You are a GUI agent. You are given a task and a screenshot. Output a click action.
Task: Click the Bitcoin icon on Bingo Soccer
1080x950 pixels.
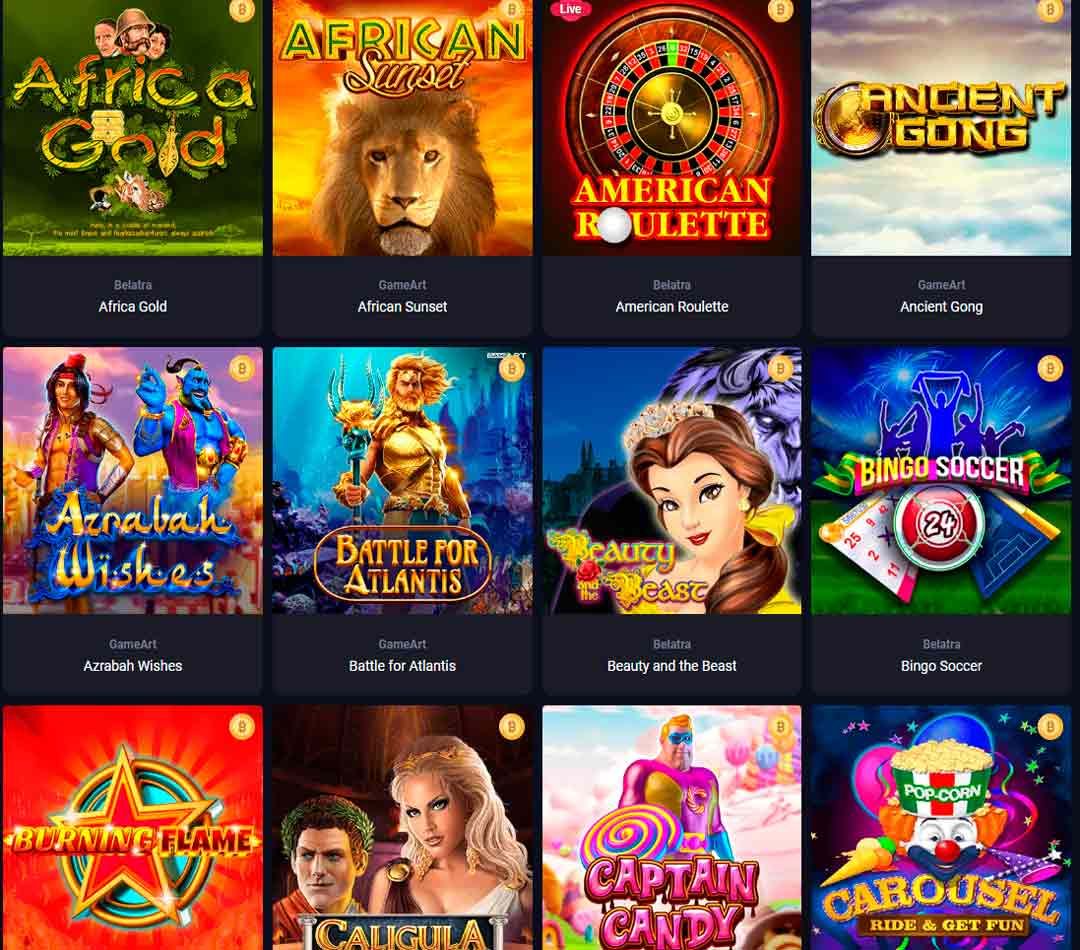coord(1050,369)
